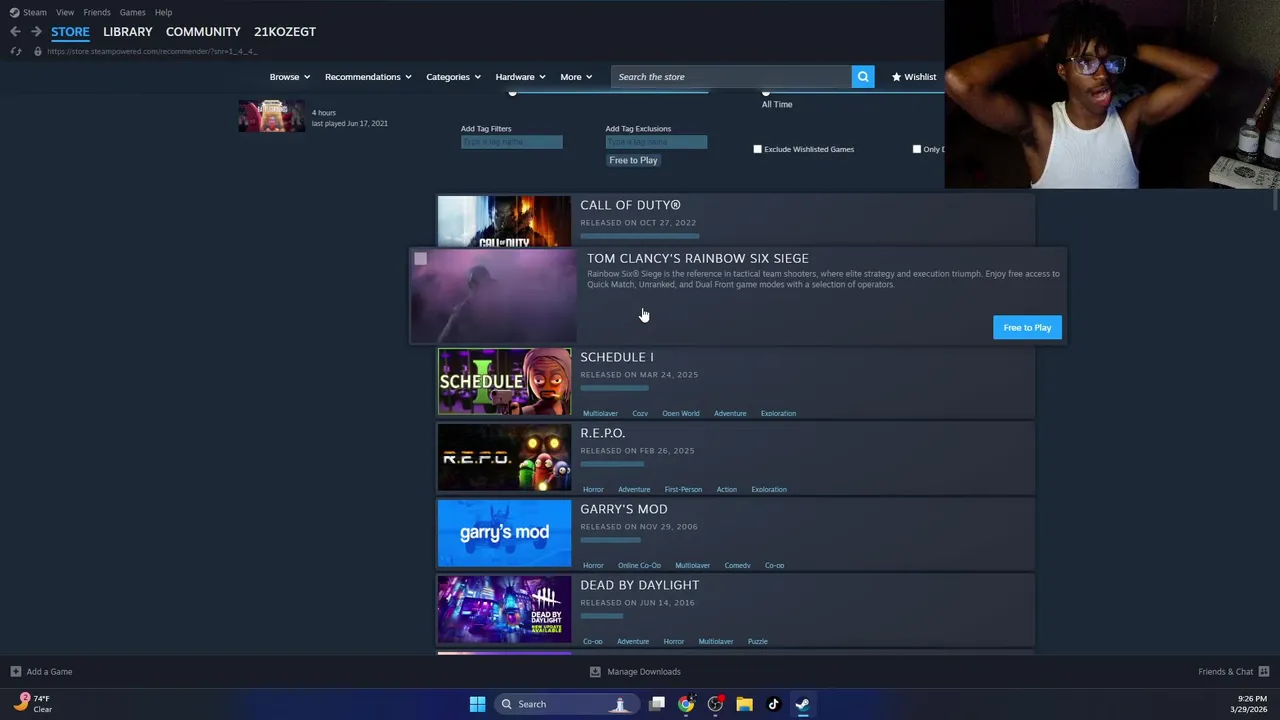1280x720 pixels.
Task: Remove the Free to Play tag exclusion
Action: tap(633, 160)
